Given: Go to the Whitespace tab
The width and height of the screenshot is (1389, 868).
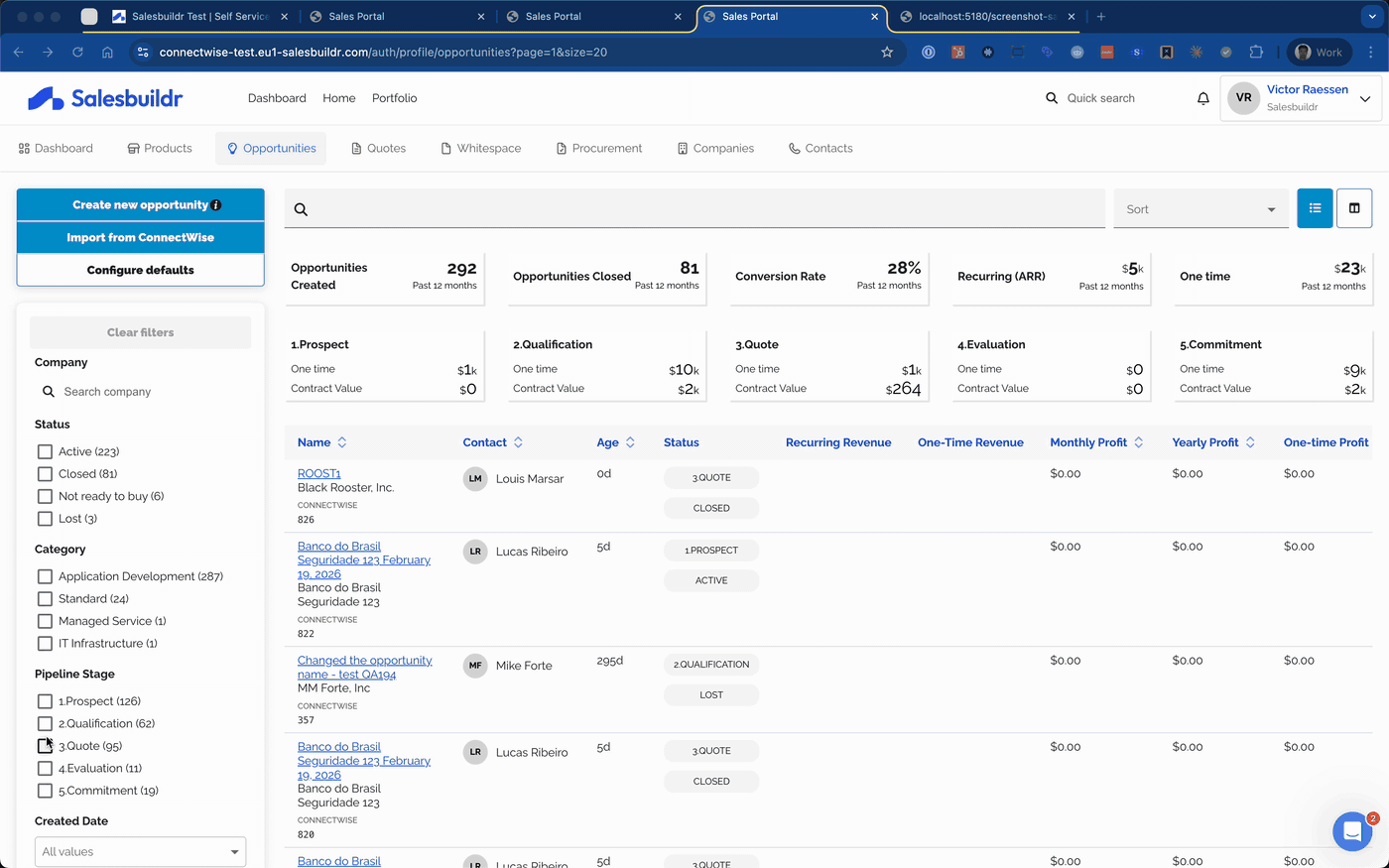Looking at the screenshot, I should point(480,149).
